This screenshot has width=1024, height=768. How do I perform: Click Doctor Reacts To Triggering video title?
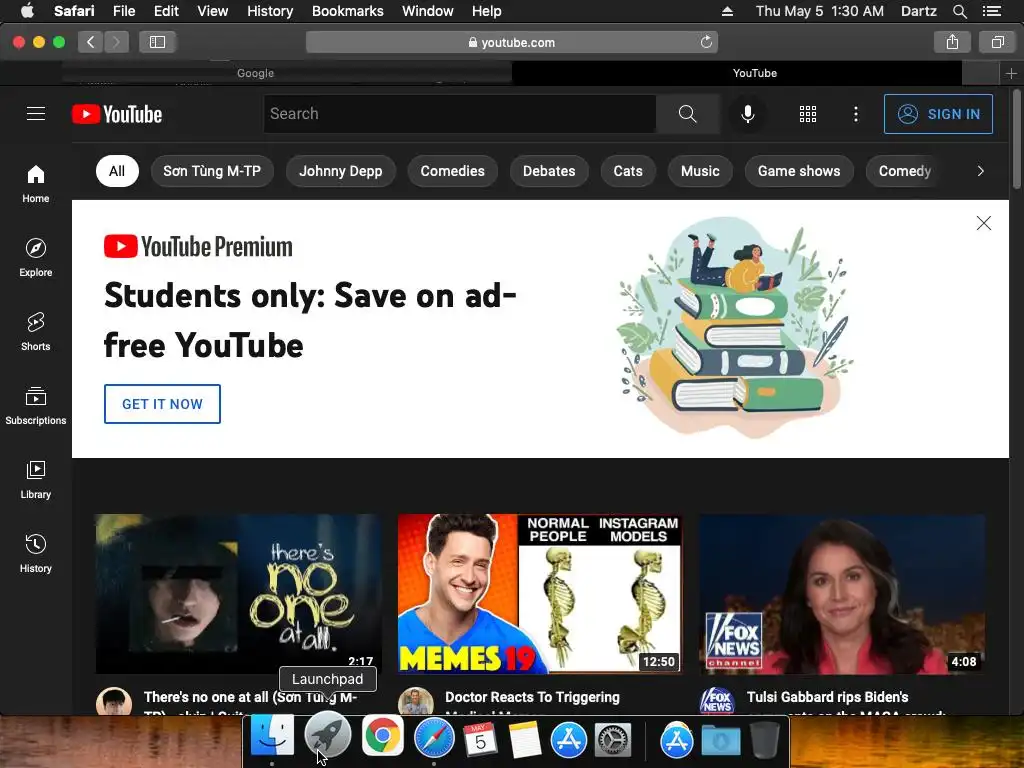coord(532,697)
